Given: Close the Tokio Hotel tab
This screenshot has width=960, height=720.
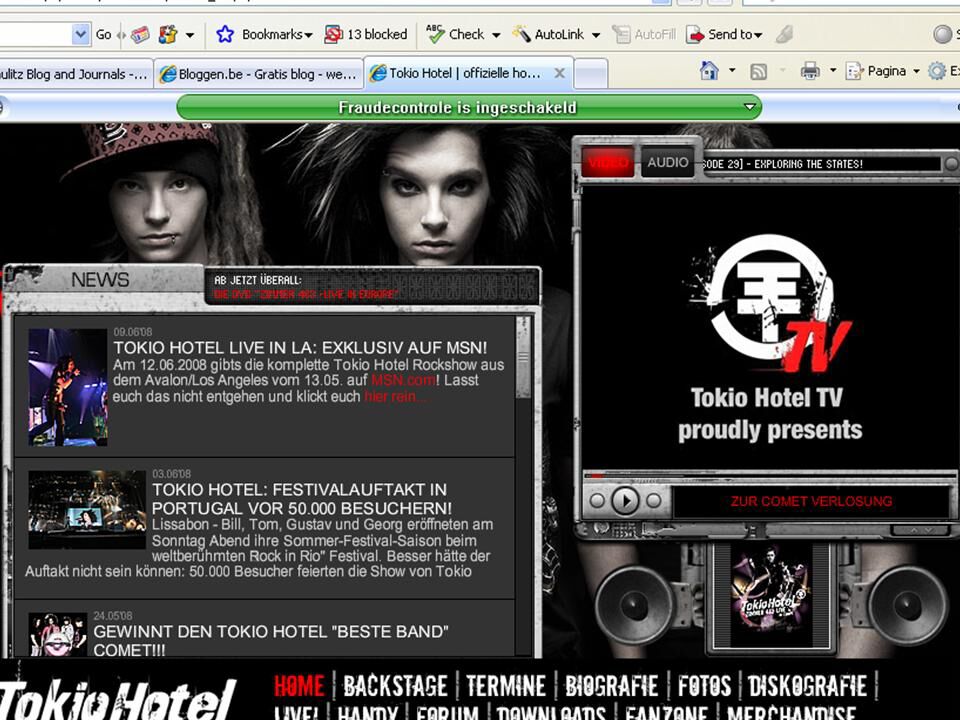Looking at the screenshot, I should click(x=559, y=73).
